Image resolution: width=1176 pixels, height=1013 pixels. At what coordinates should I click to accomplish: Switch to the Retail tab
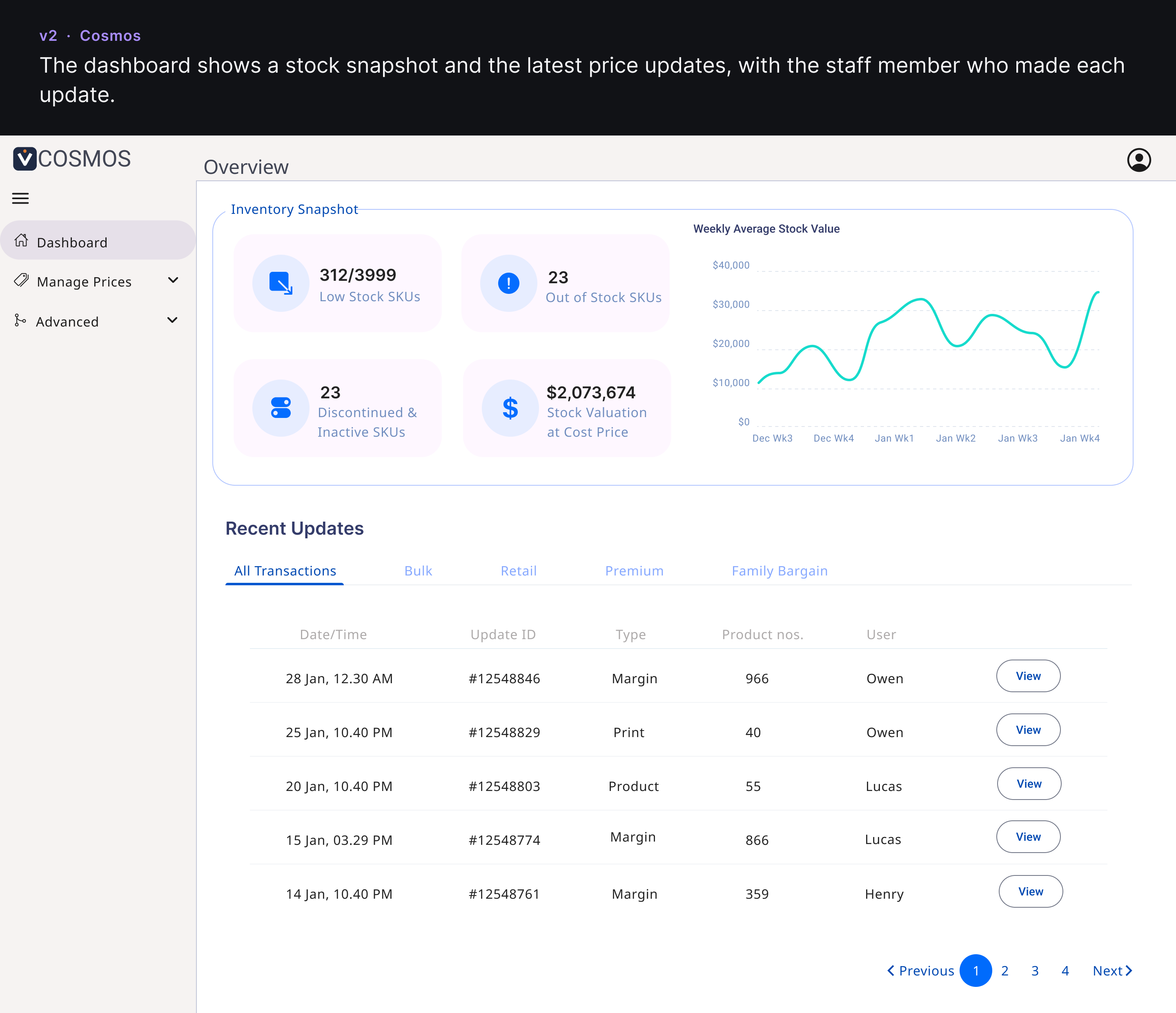[519, 571]
